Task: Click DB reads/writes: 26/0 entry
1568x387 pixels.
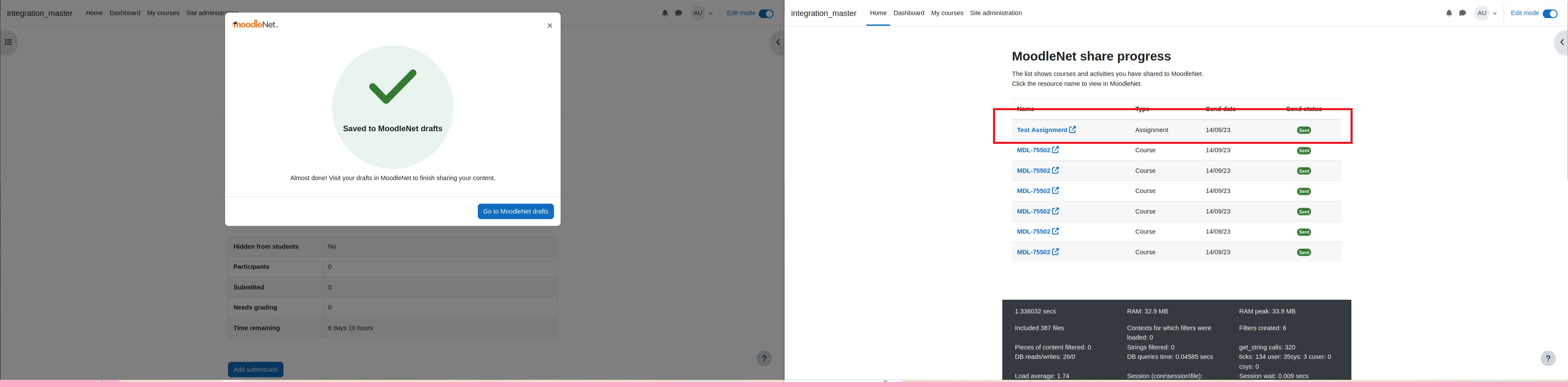Action: (1044, 357)
